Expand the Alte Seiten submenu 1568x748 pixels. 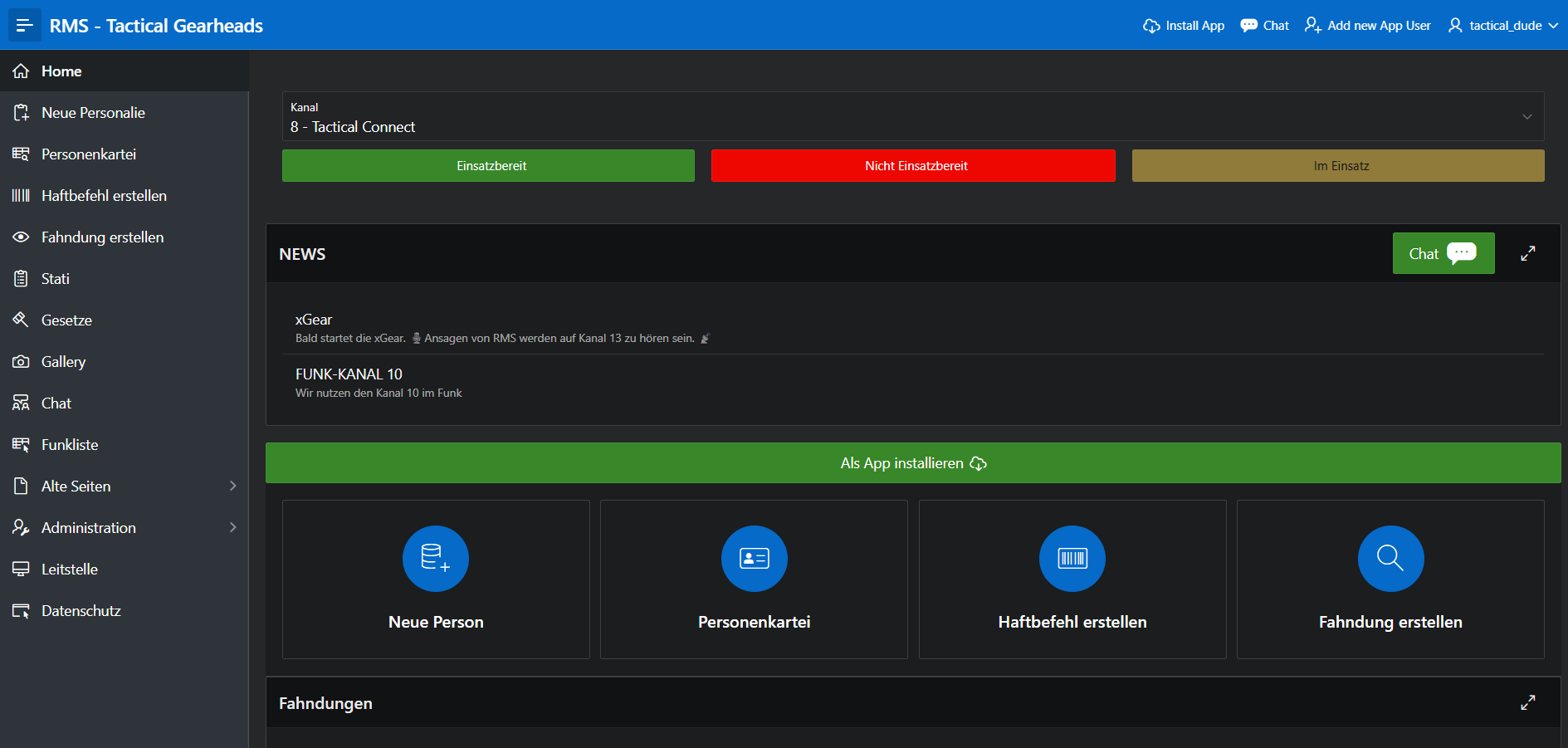232,486
